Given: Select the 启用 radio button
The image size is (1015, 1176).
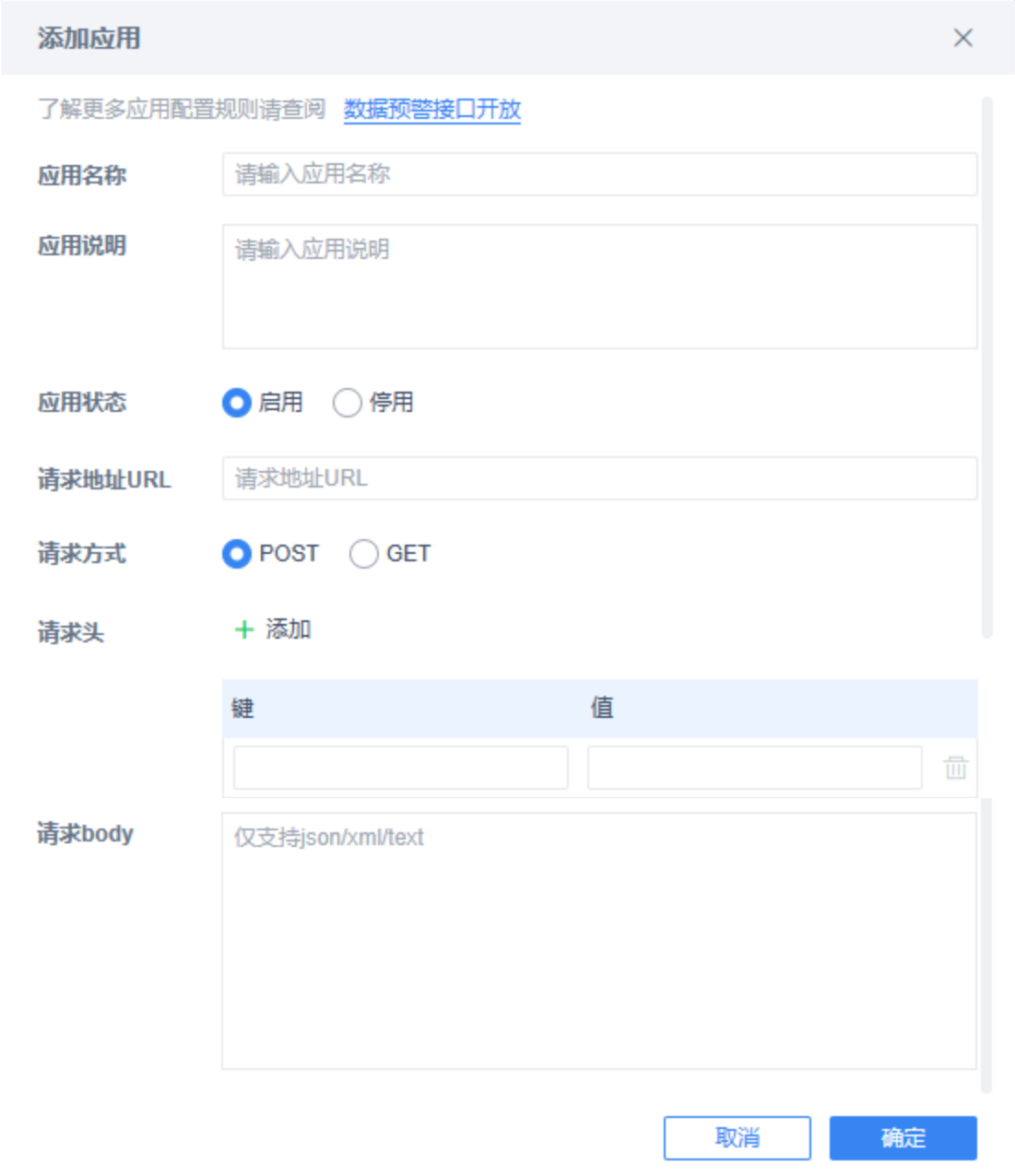Looking at the screenshot, I should point(237,403).
